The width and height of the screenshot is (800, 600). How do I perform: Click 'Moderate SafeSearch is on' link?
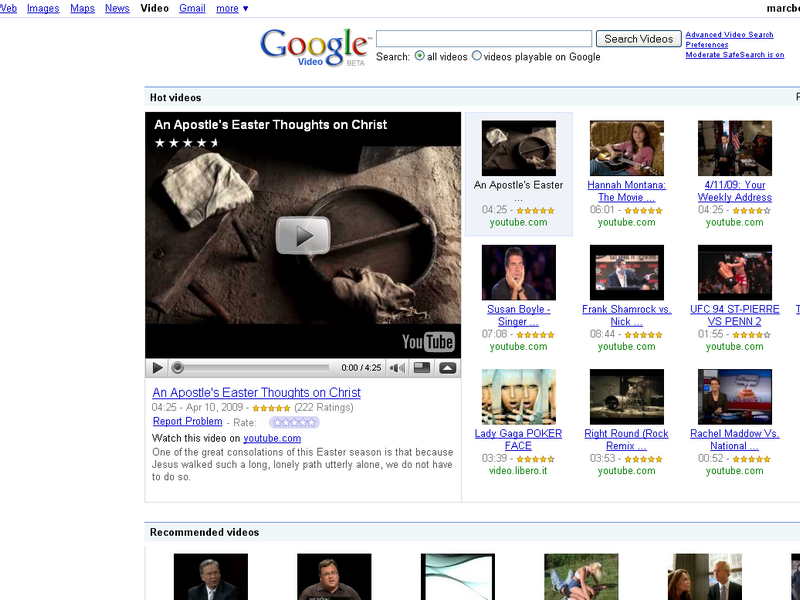(x=735, y=55)
